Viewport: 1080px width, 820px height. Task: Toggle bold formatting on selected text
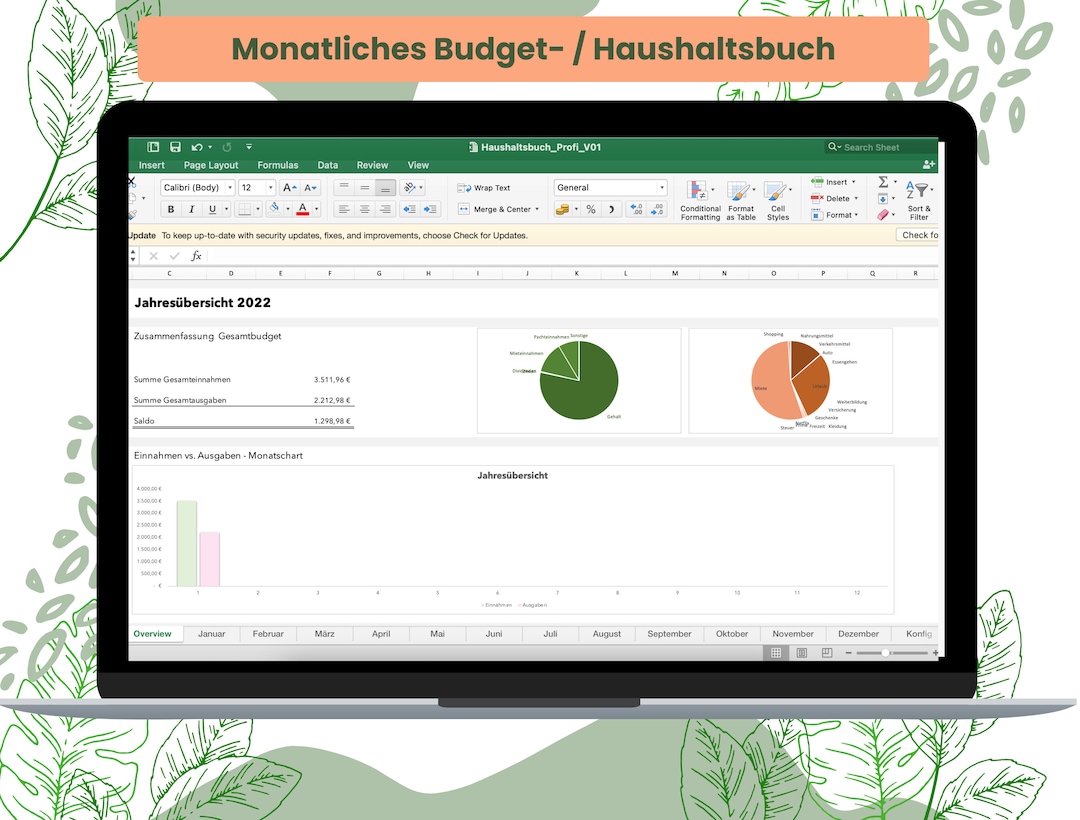170,209
